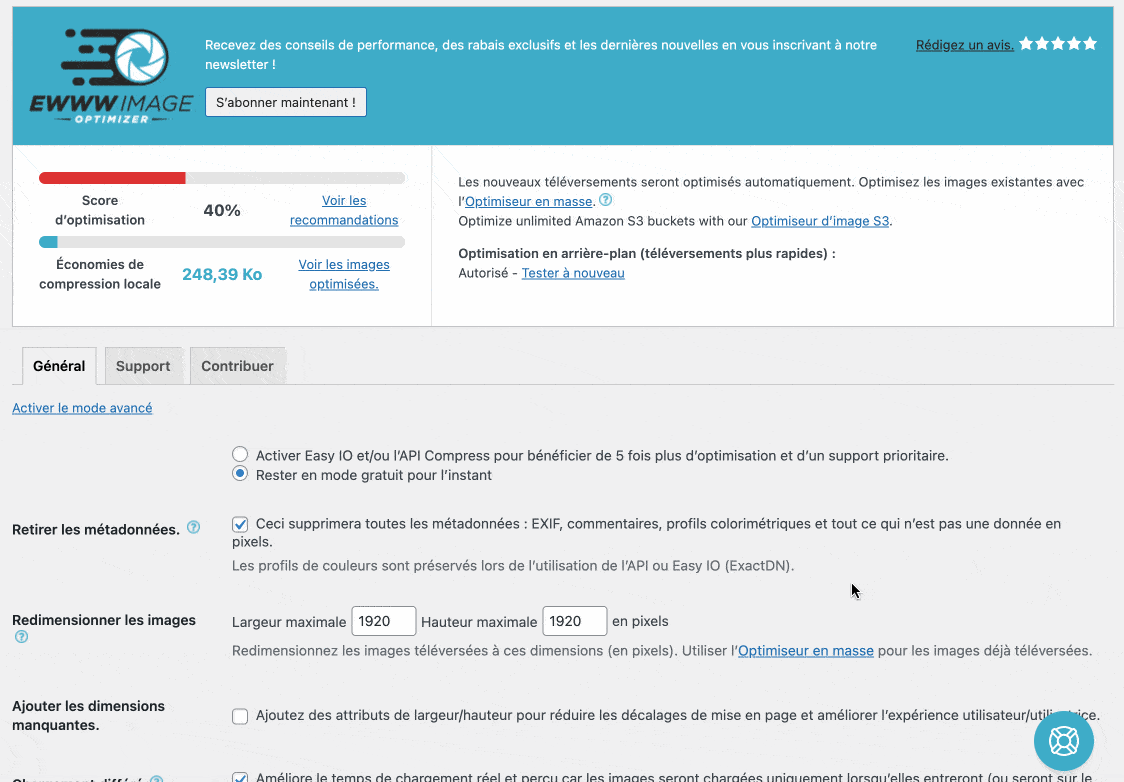Click inside the Largeur maximale input field
Image resolution: width=1124 pixels, height=782 pixels.
[x=383, y=620]
